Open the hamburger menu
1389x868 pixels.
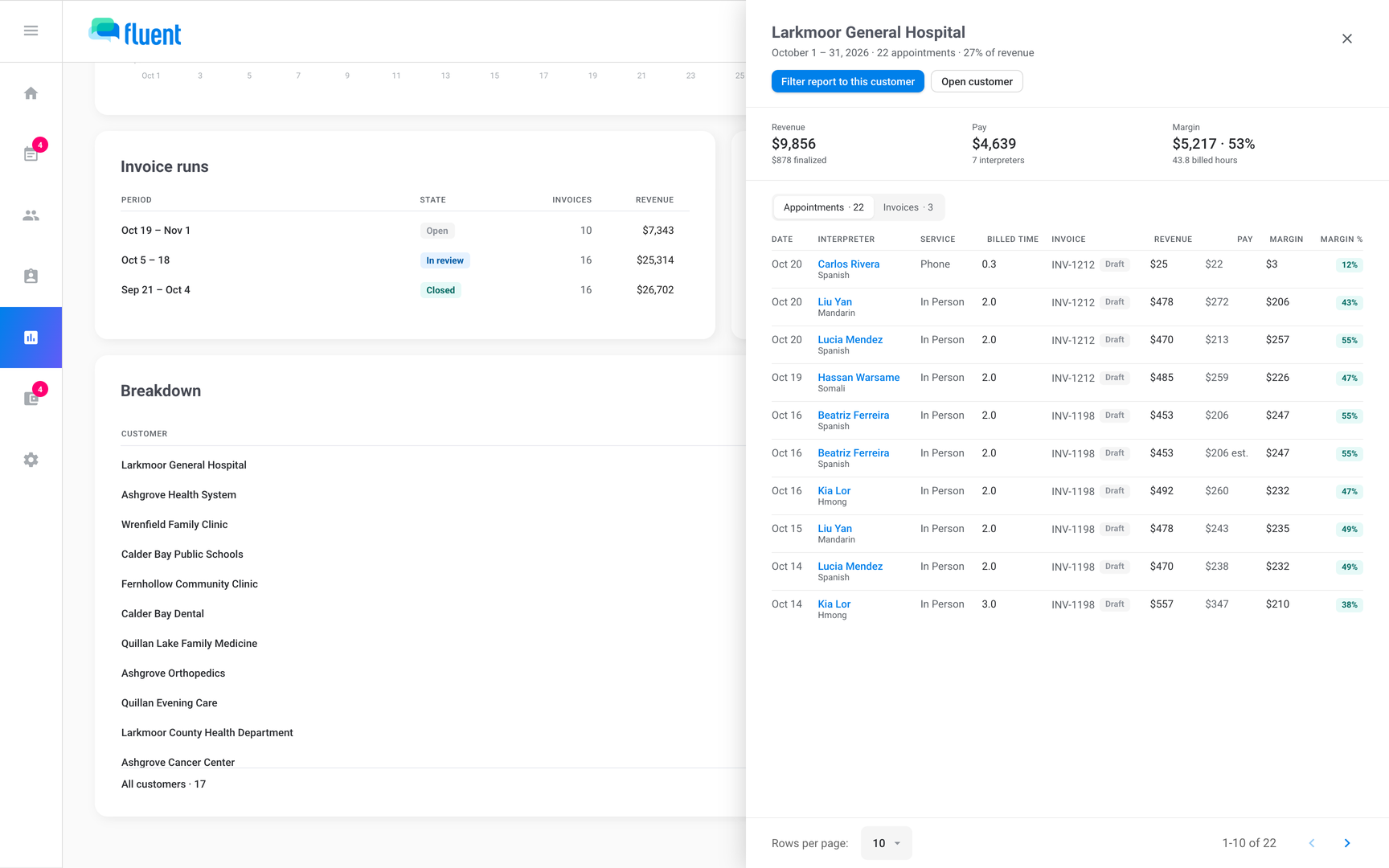pos(31,31)
